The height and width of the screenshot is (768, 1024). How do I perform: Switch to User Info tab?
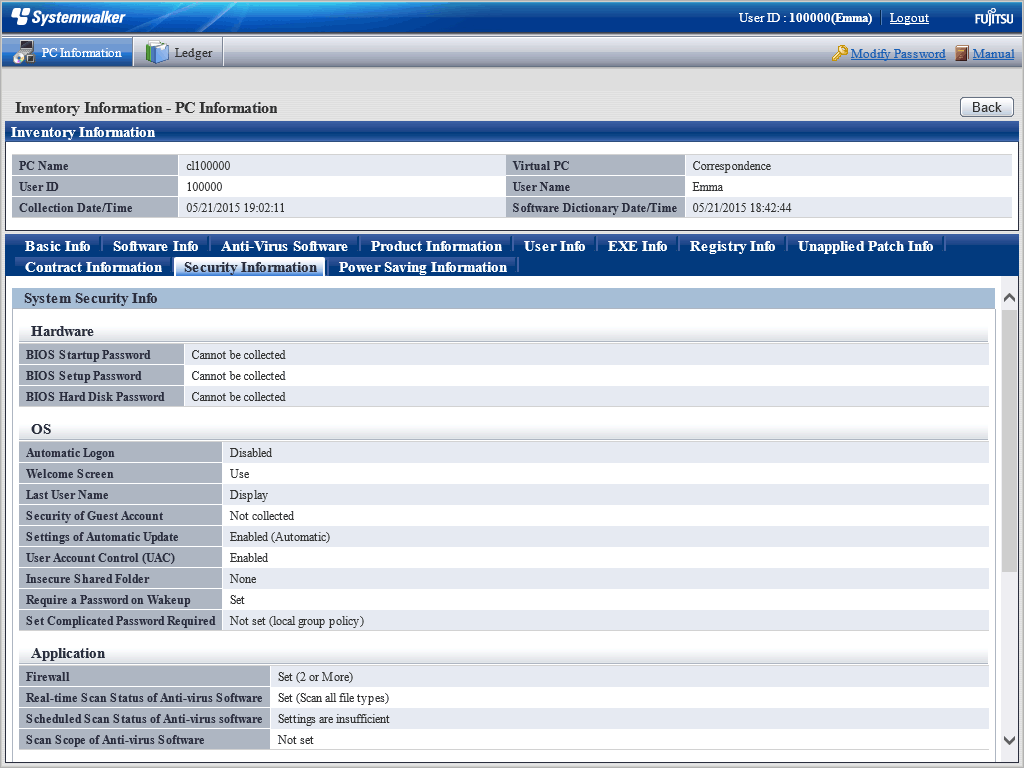554,246
